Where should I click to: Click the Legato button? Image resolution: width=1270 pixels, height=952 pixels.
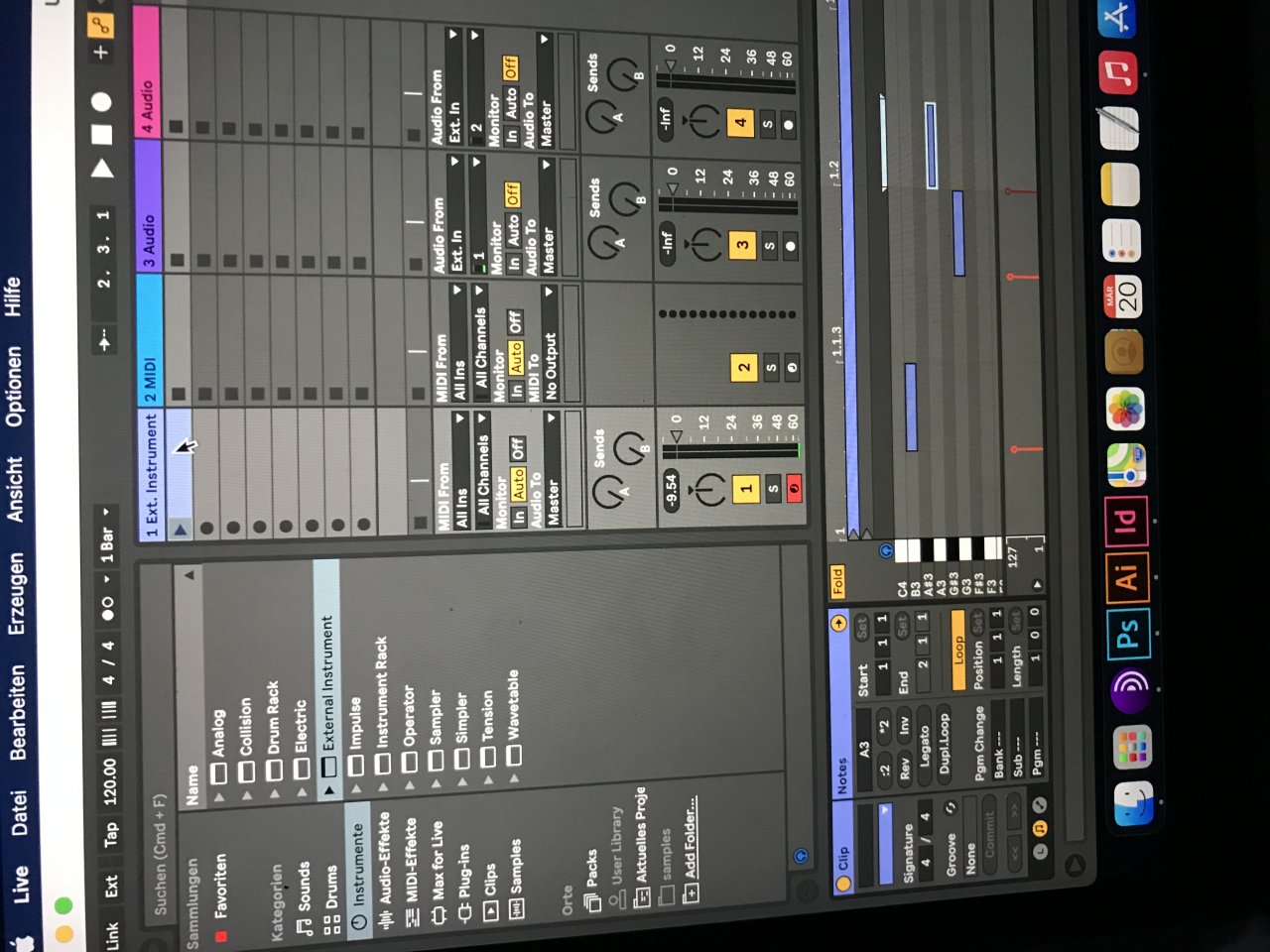[x=925, y=745]
